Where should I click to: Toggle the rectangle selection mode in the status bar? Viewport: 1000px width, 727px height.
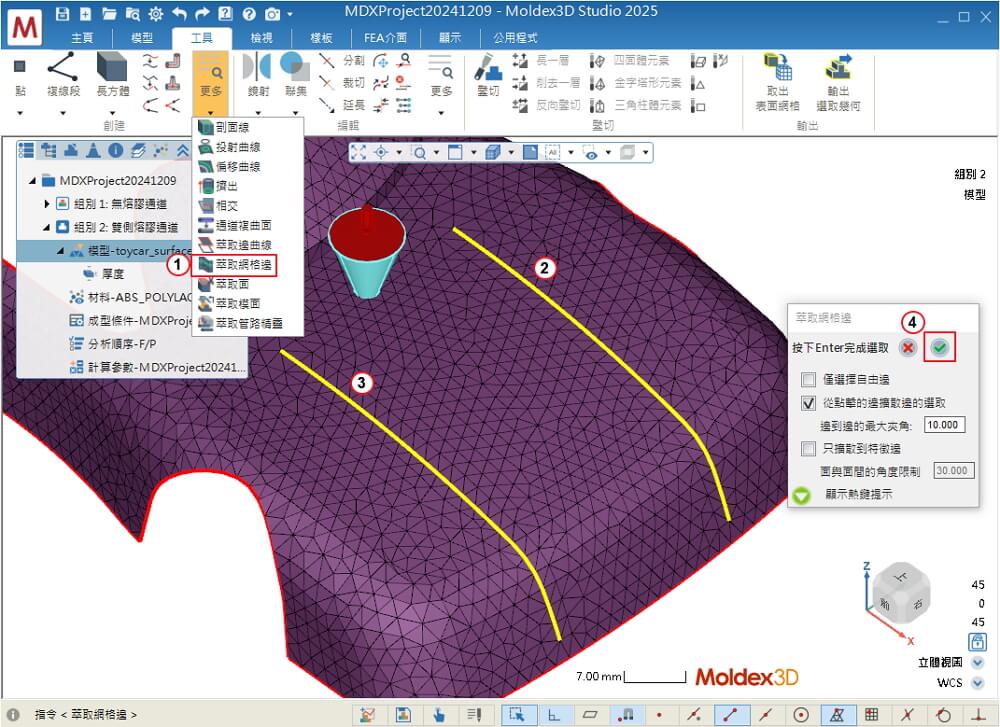coord(517,715)
